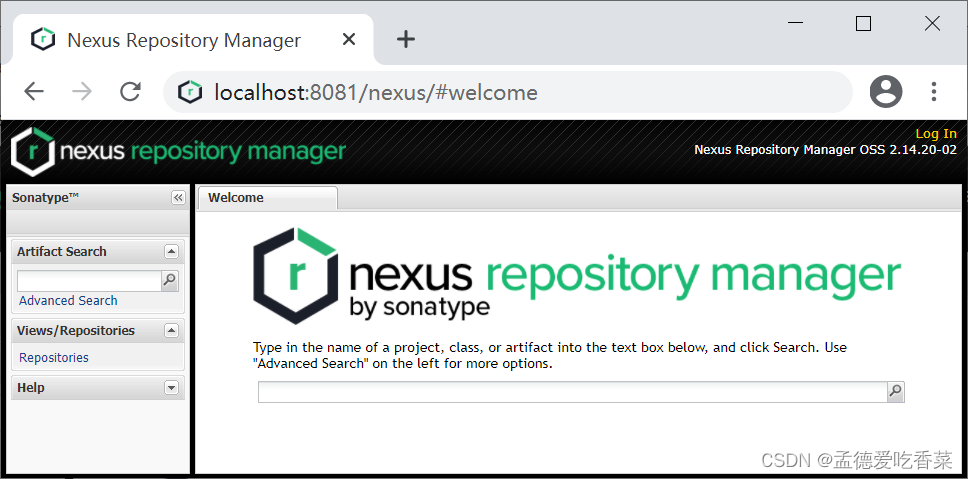Collapse the Views/Repositories panel
The image size is (968, 479).
(172, 330)
